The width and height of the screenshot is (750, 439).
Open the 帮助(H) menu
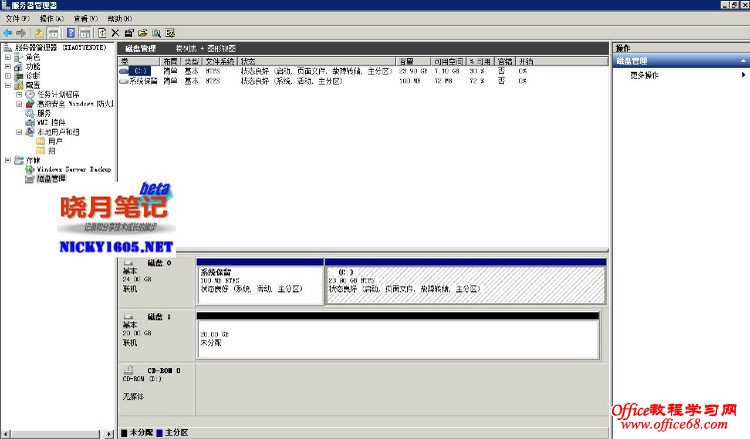[120, 19]
